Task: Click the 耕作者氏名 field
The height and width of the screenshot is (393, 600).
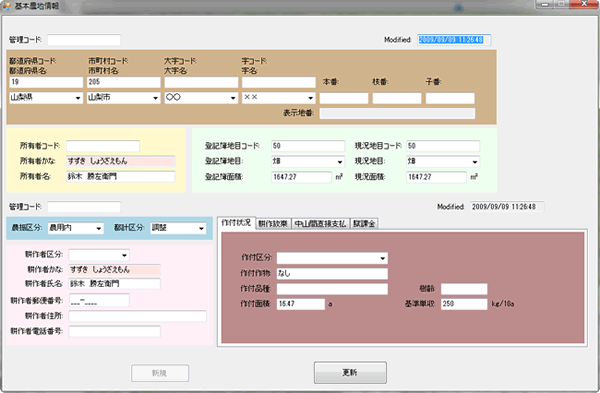Action: (114, 284)
